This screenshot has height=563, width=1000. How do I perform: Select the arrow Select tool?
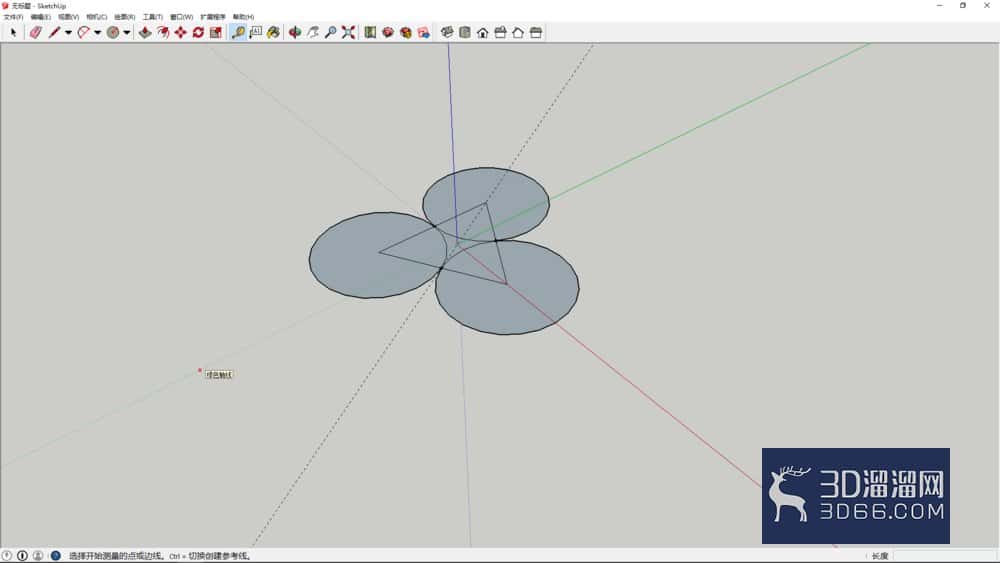point(13,33)
